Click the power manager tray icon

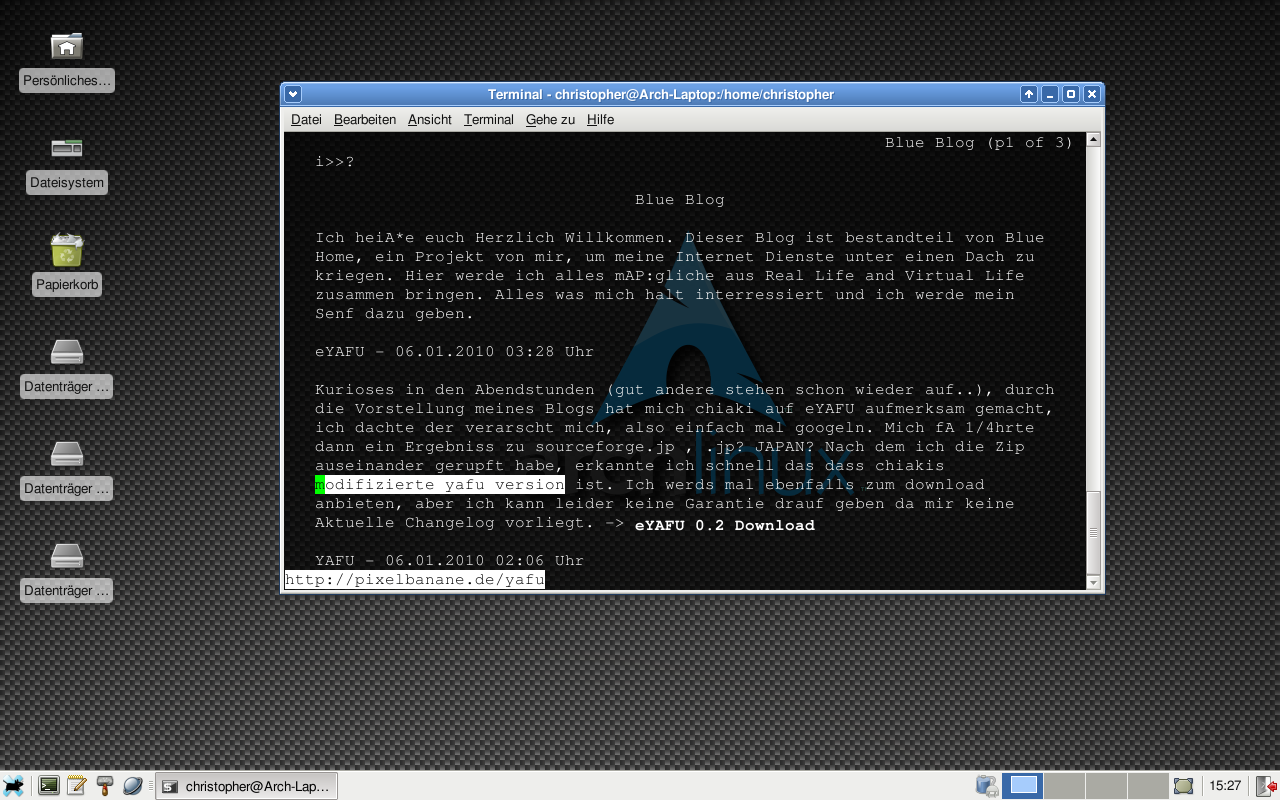click(987, 786)
